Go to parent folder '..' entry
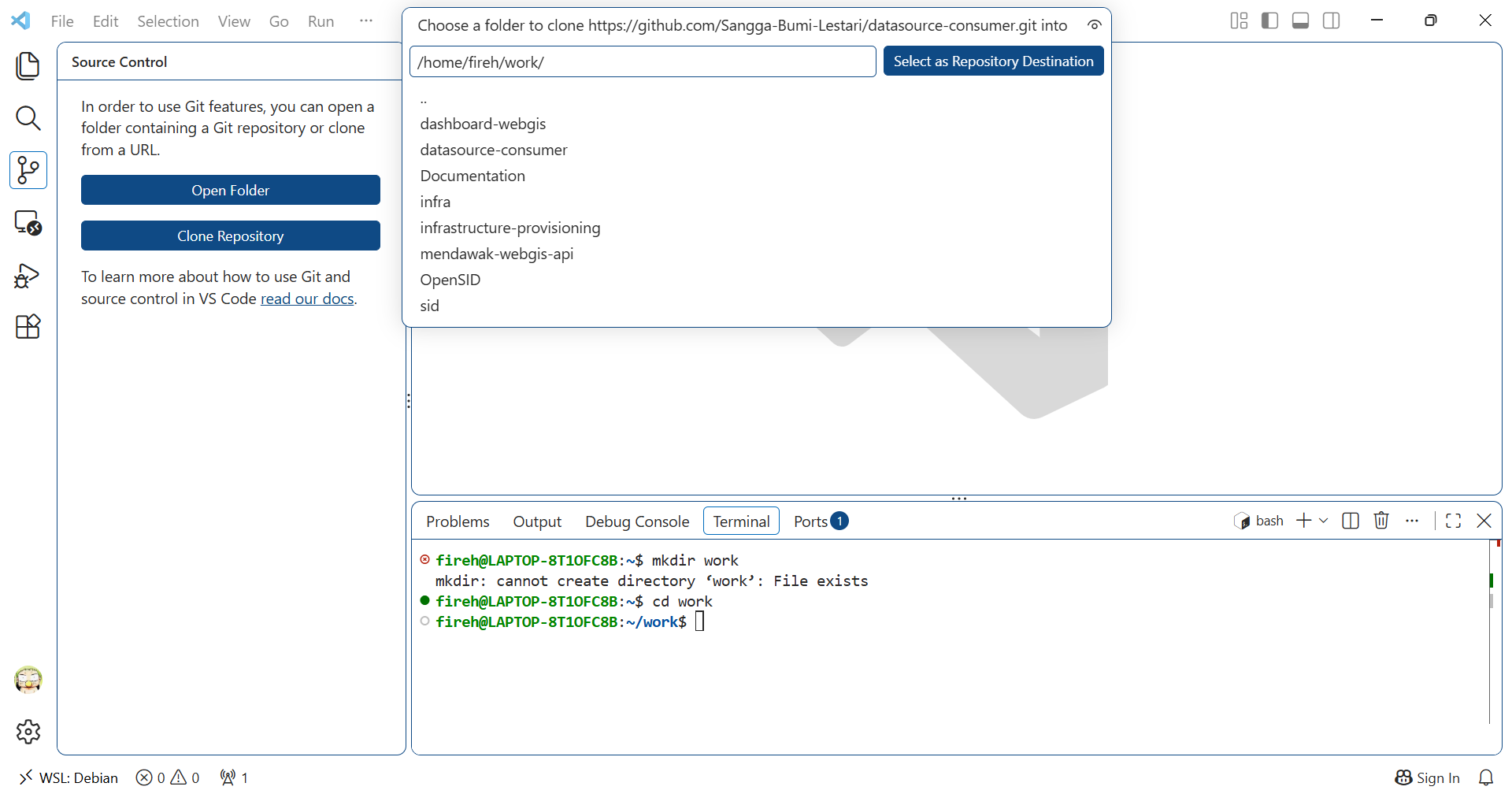Viewport: 1512px width, 794px height. [756, 98]
